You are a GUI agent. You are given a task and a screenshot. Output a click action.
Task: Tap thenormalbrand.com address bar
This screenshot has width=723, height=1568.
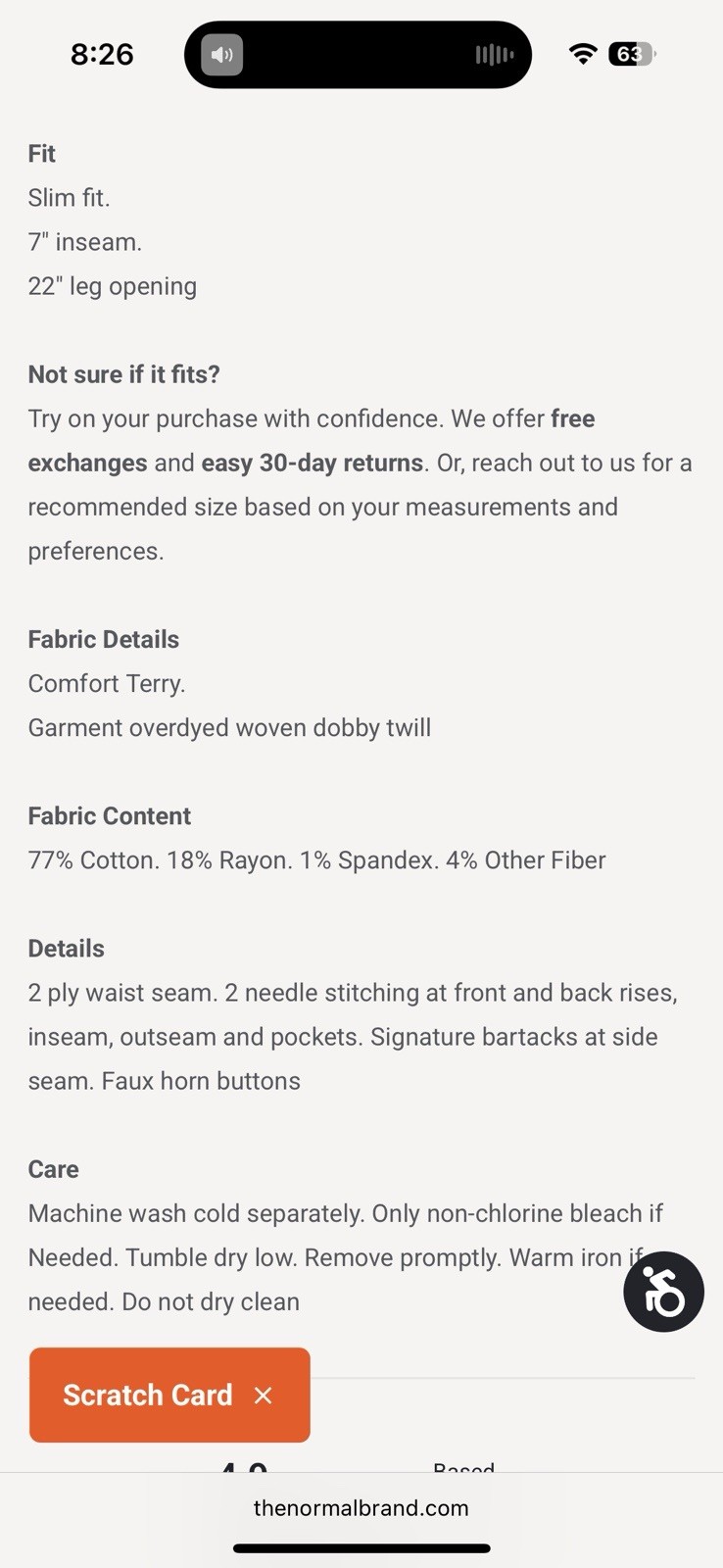361,1508
